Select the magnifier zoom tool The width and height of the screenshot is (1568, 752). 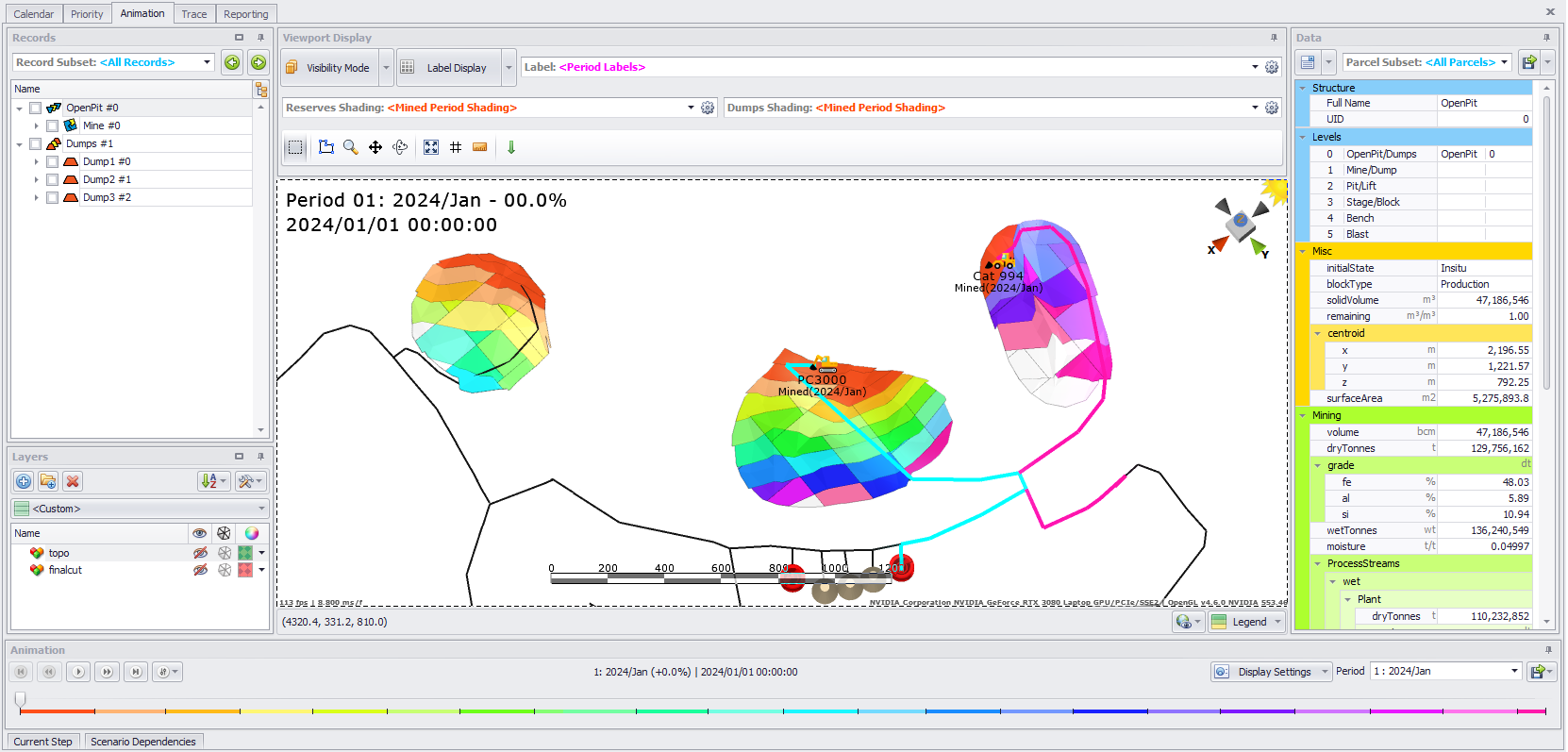(351, 147)
